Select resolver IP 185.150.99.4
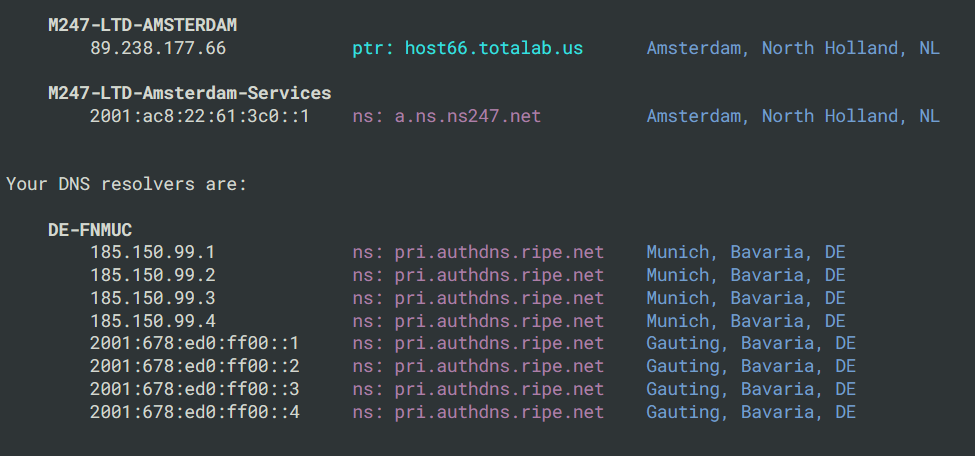This screenshot has height=456, width=975. (x=152, y=321)
